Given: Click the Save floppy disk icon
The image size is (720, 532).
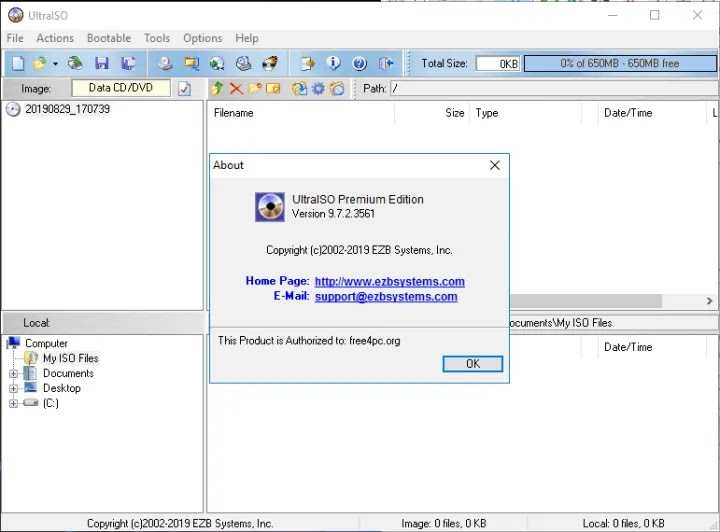Looking at the screenshot, I should 101,63.
